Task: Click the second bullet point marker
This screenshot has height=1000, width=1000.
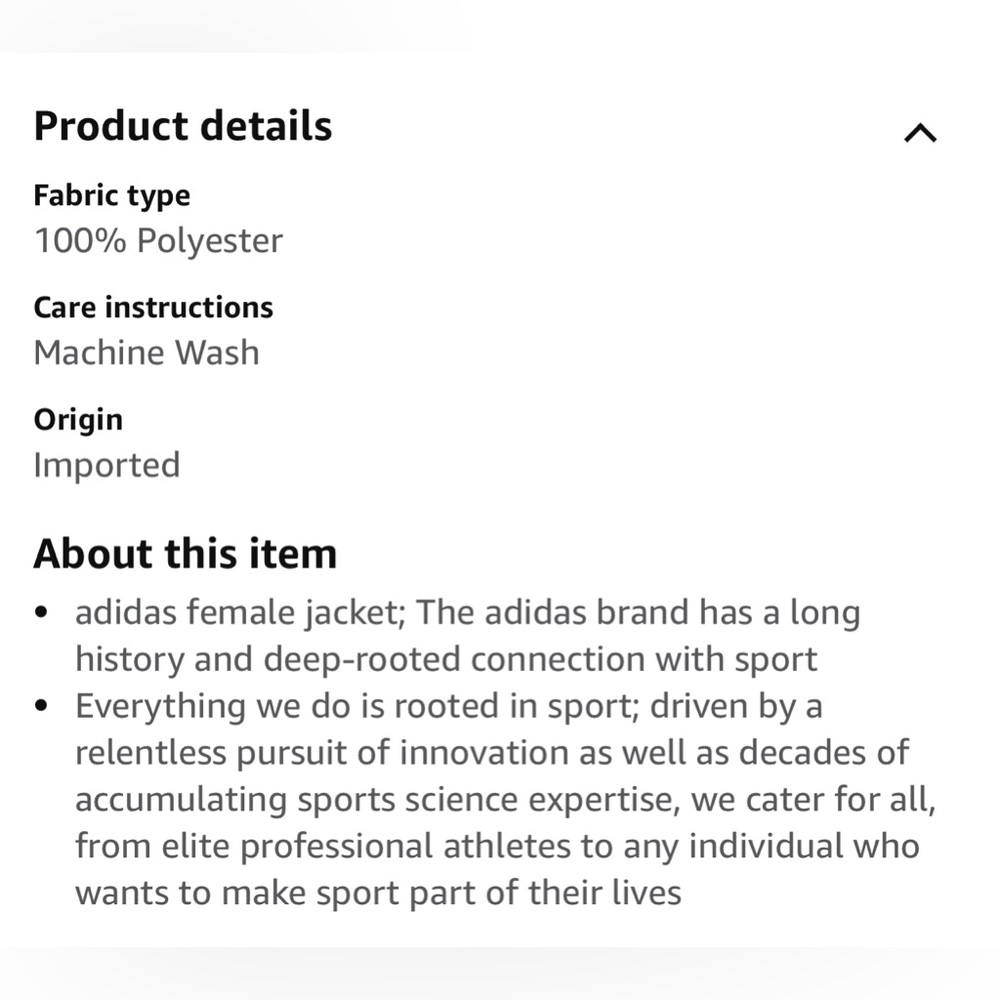Action: coord(41,703)
